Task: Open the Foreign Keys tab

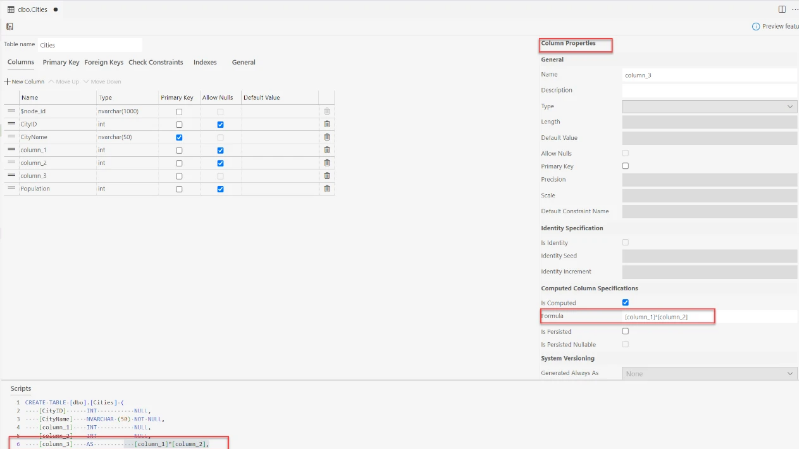Action: pos(104,62)
